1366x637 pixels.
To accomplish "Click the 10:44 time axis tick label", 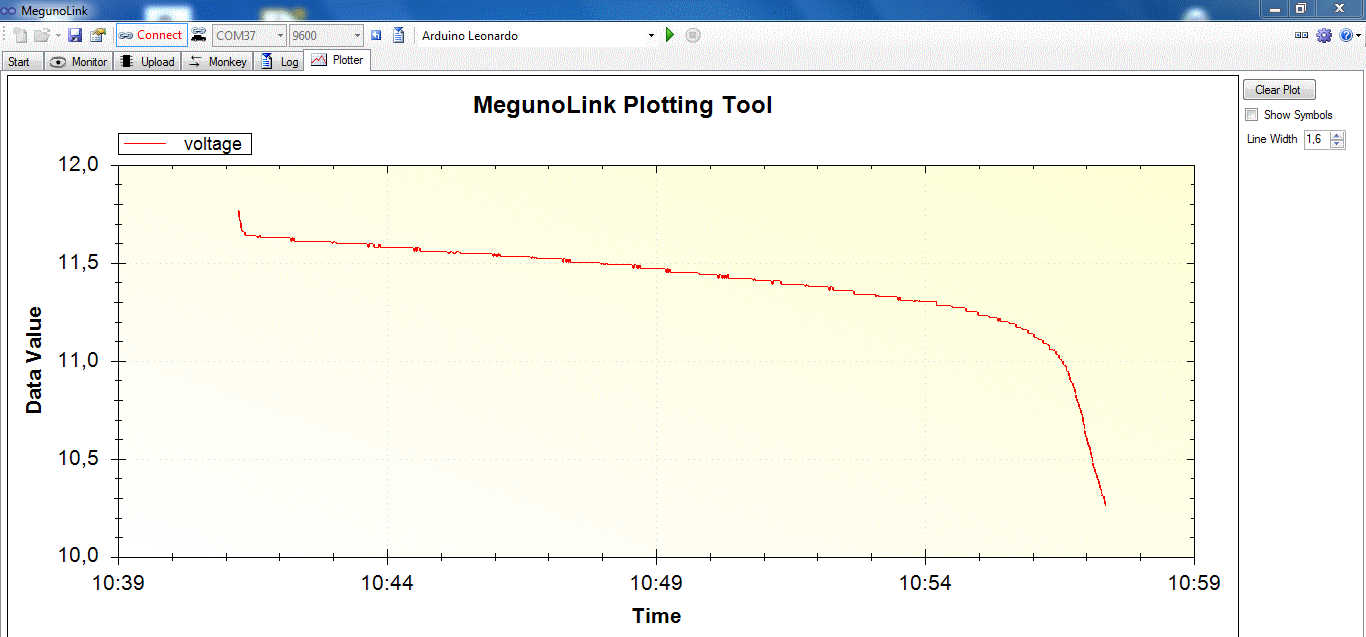I will [387, 582].
